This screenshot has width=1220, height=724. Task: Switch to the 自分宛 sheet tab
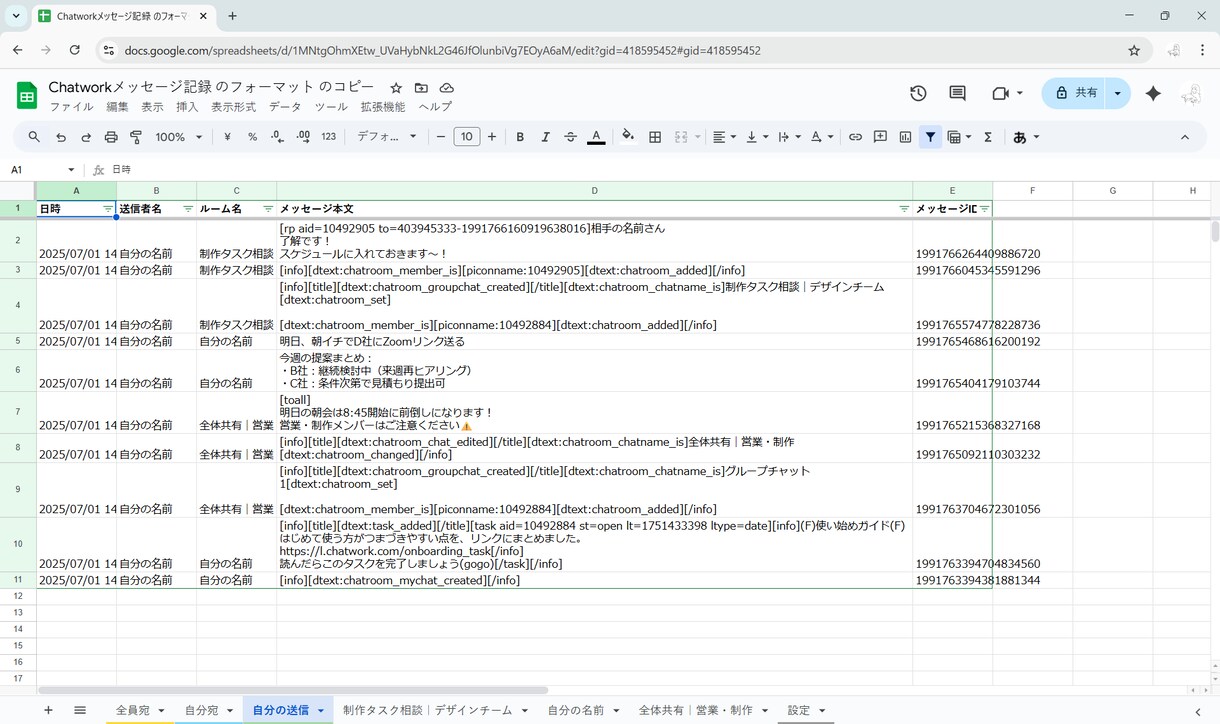point(201,710)
